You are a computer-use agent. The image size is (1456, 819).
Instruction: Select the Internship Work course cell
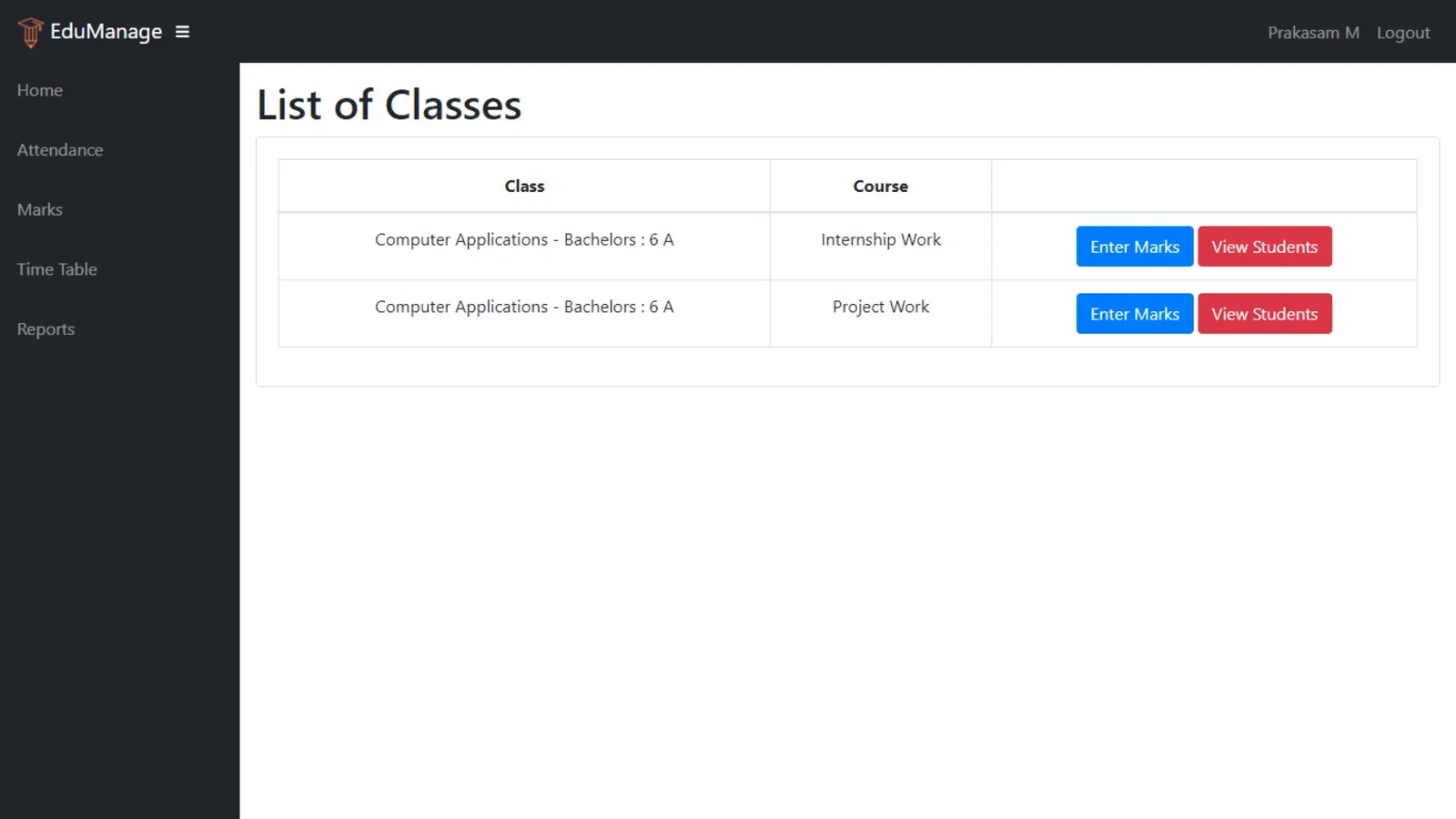[880, 239]
